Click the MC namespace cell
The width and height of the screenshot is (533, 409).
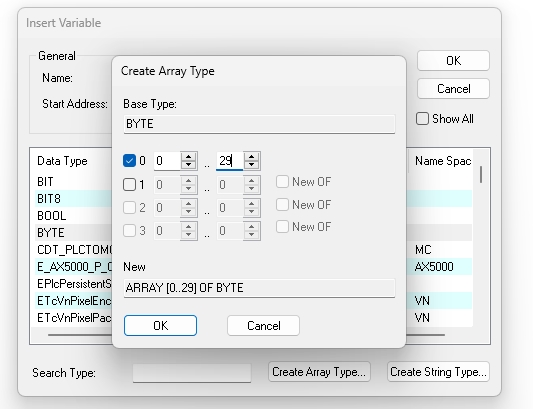(x=423, y=250)
